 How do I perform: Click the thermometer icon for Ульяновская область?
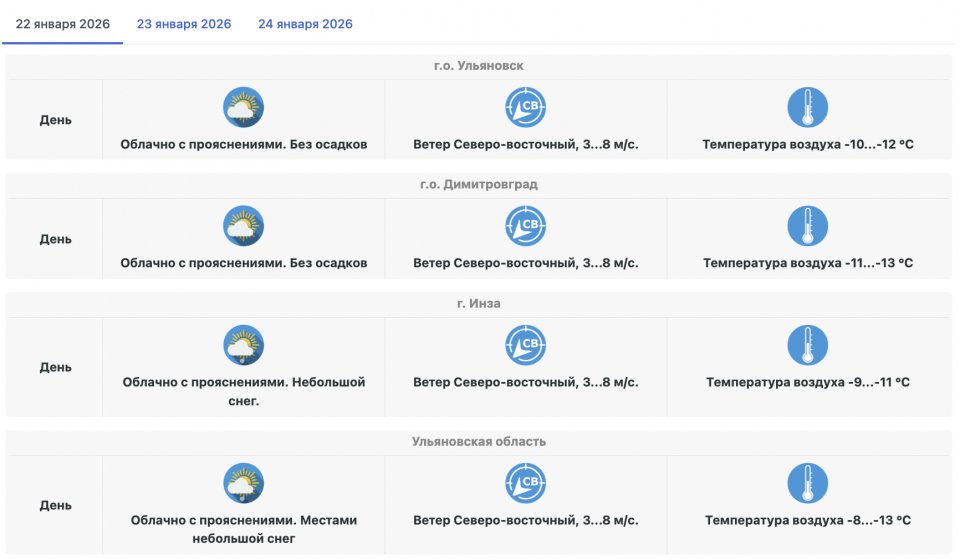(x=807, y=483)
